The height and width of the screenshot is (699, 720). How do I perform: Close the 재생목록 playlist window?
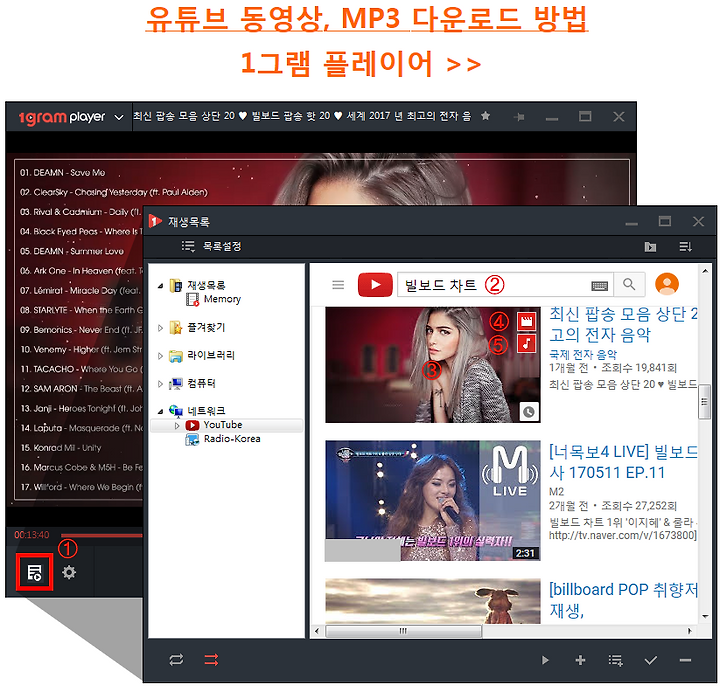[698, 222]
